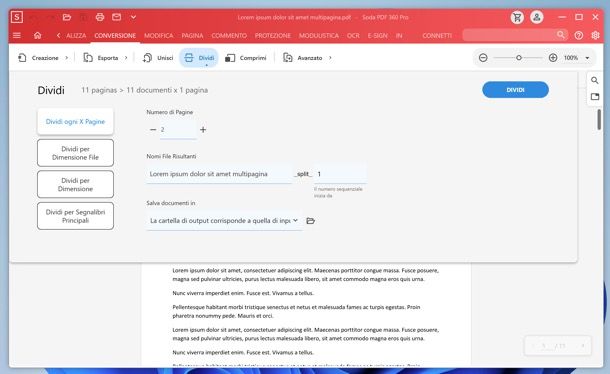The image size is (610, 374).
Task: Open the settings gear icon
Action: coord(595,35)
